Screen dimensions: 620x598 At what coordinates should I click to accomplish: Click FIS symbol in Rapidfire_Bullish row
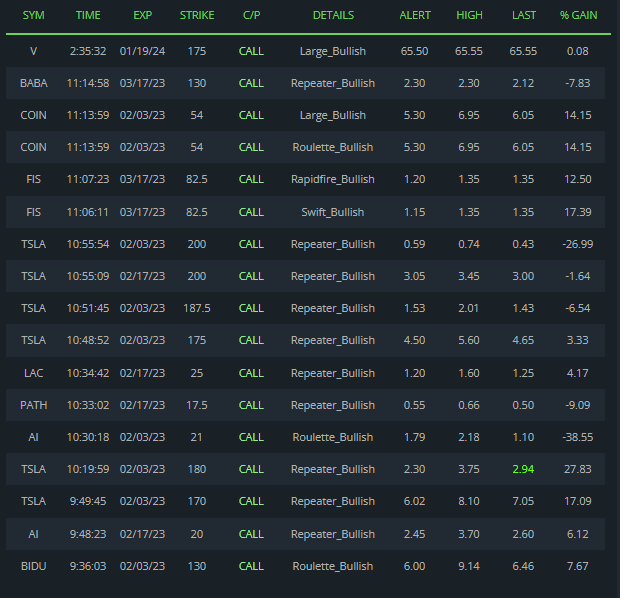[33, 180]
